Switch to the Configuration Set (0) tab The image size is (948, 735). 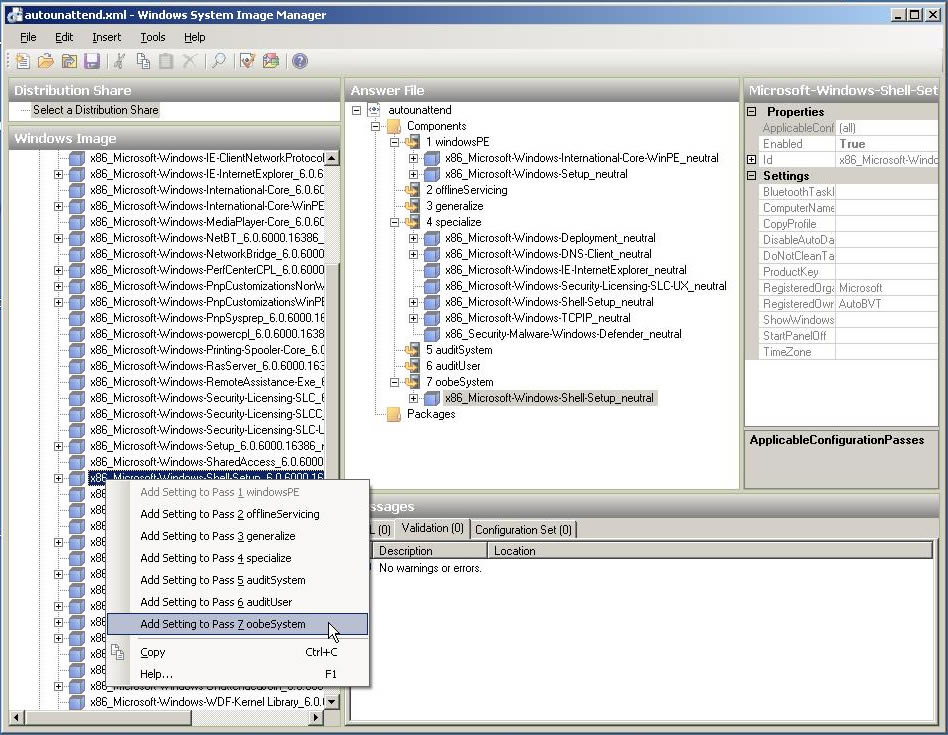523,529
